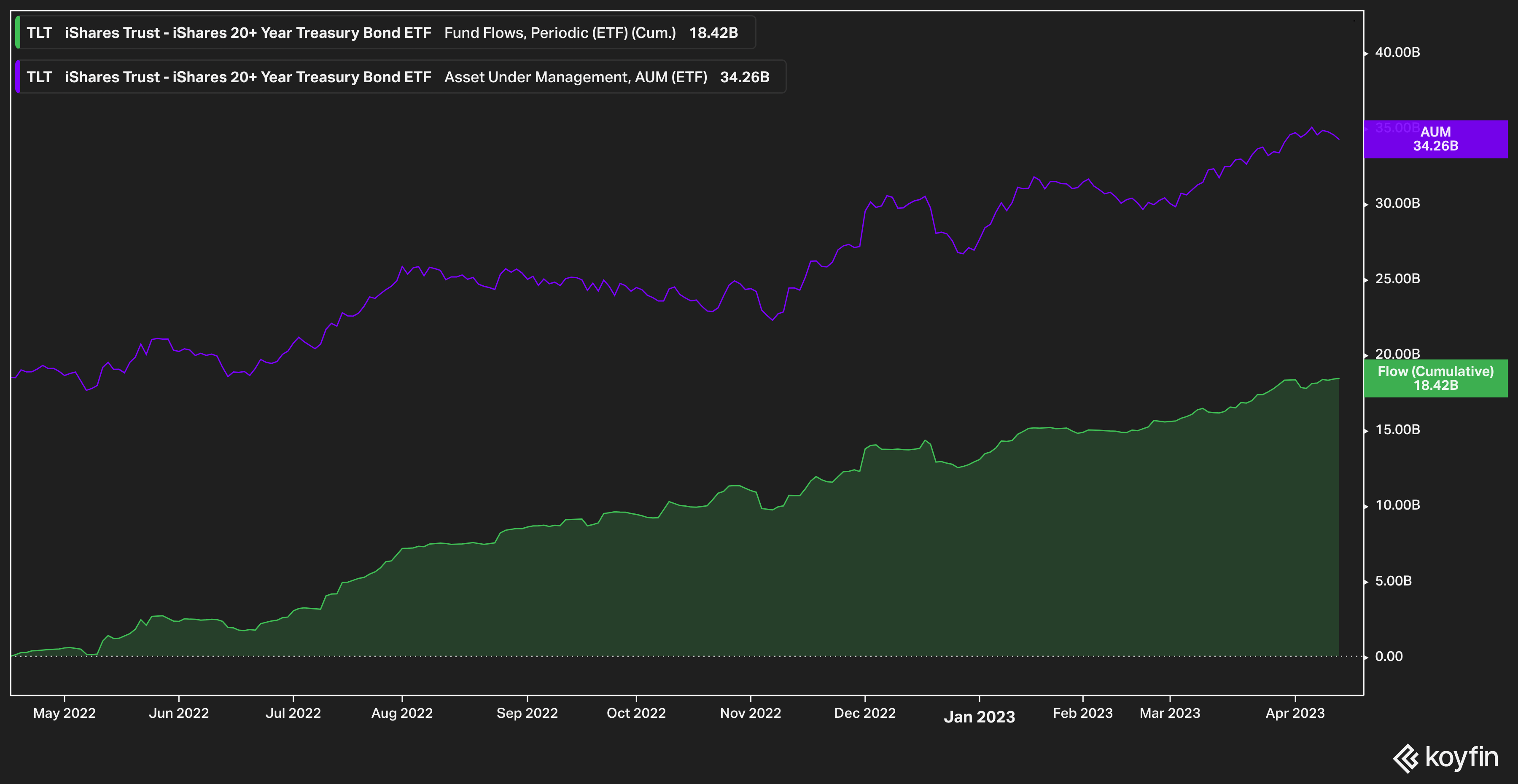The width and height of the screenshot is (1518, 784).
Task: Click the bold Jan 2023 date label
Action: pyautogui.click(x=980, y=717)
